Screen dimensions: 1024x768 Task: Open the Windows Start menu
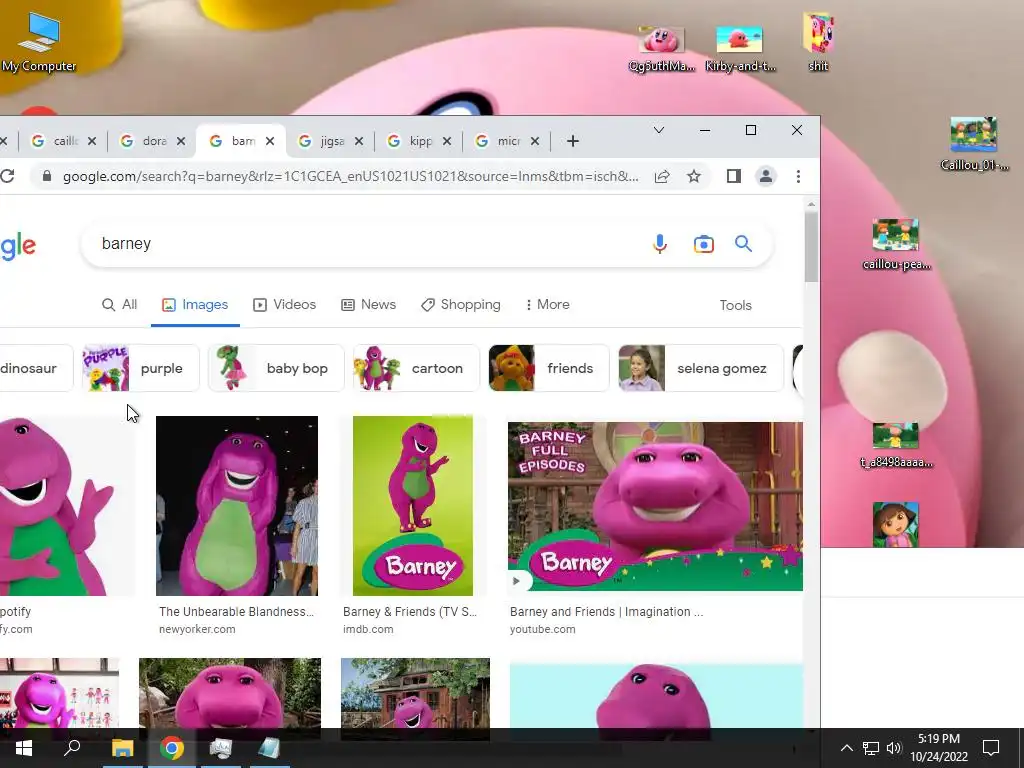(x=24, y=748)
